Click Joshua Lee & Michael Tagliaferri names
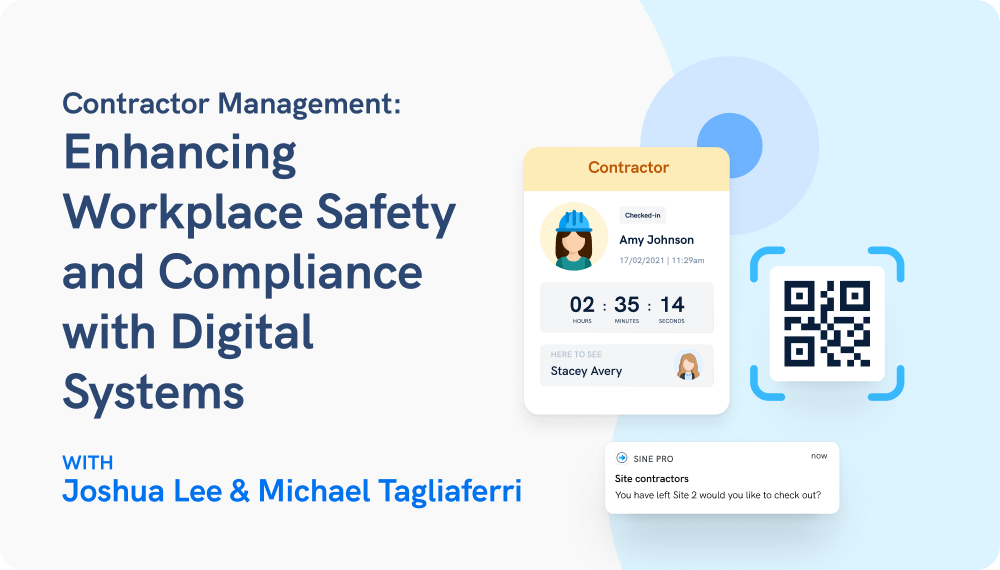 292,491
